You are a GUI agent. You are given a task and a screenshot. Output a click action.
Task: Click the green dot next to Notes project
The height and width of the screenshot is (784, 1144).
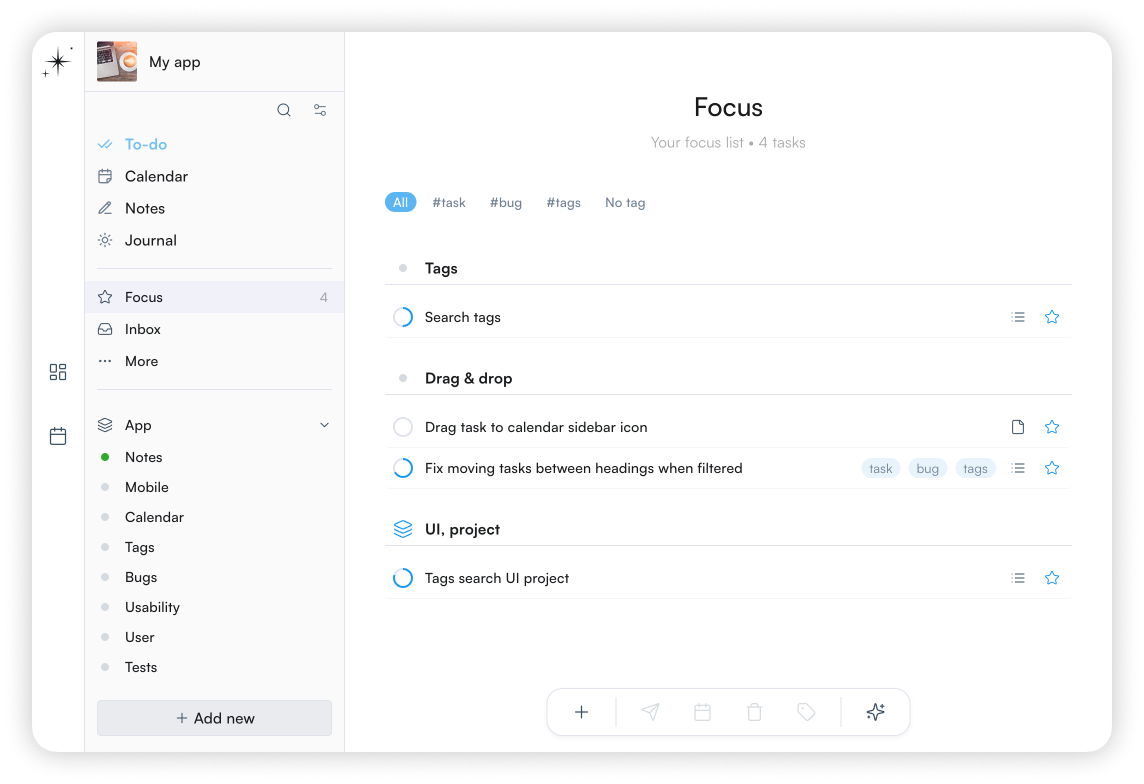(x=105, y=457)
